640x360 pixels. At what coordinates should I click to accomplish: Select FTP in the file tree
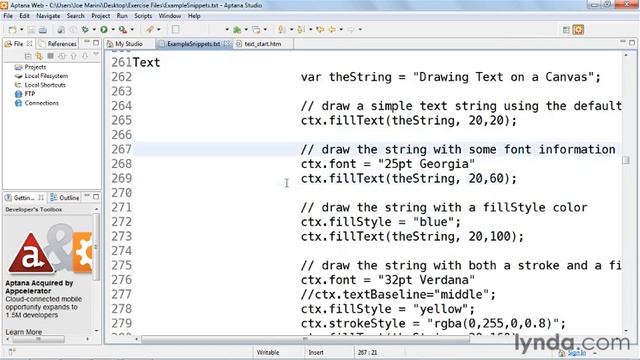tap(30, 94)
